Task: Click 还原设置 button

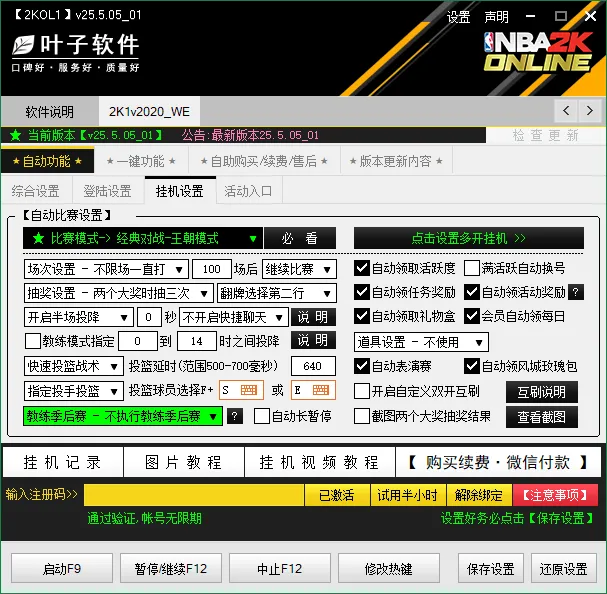Action: pyautogui.click(x=564, y=568)
